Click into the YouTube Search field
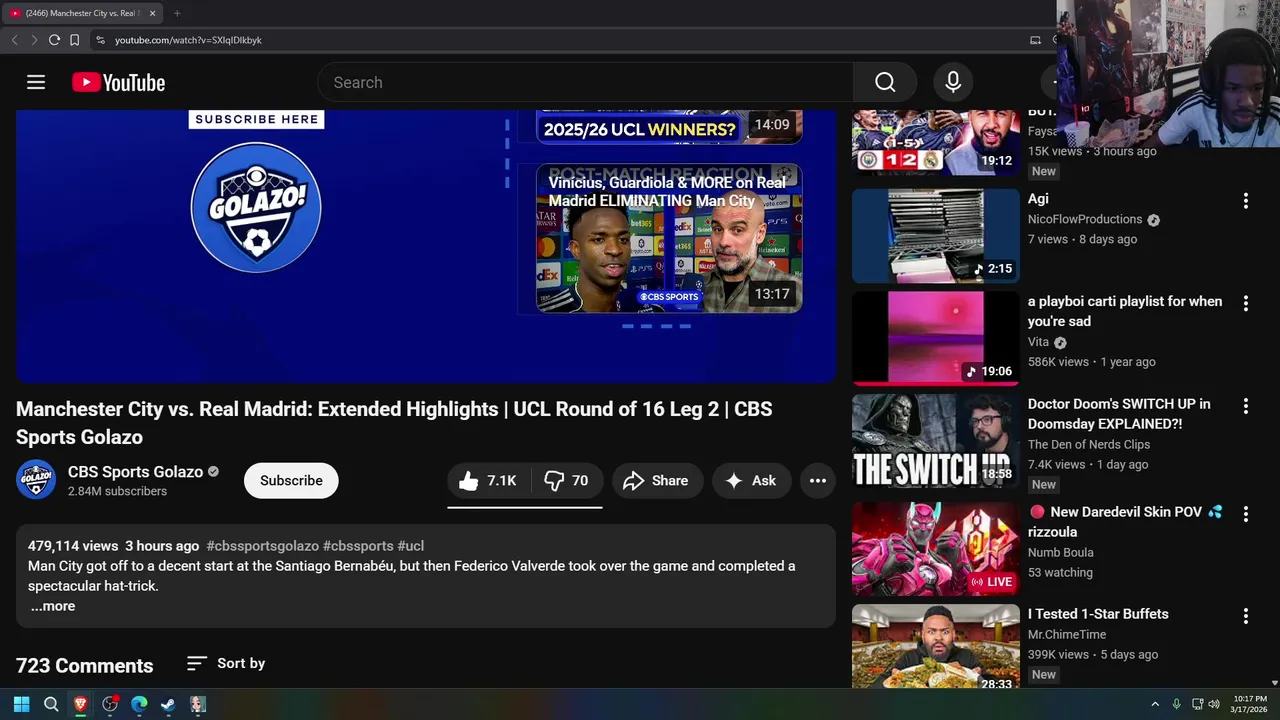The height and width of the screenshot is (720, 1280). 586,82
